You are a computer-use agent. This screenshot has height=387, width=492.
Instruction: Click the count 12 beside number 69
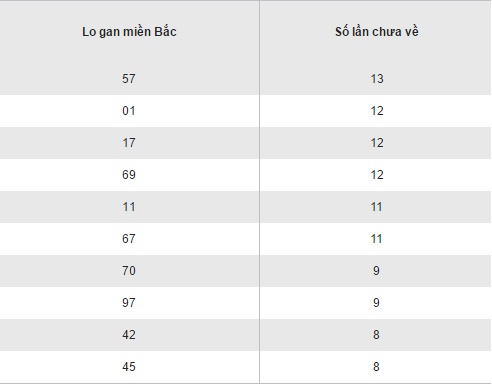click(377, 175)
